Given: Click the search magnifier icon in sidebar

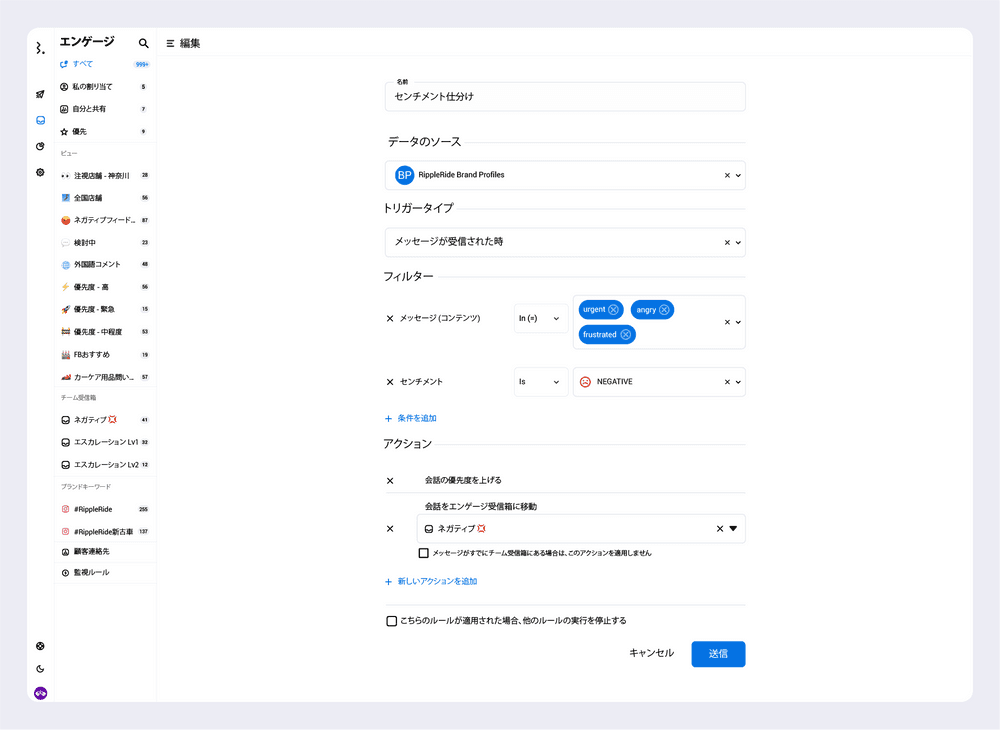Looking at the screenshot, I should pos(144,43).
